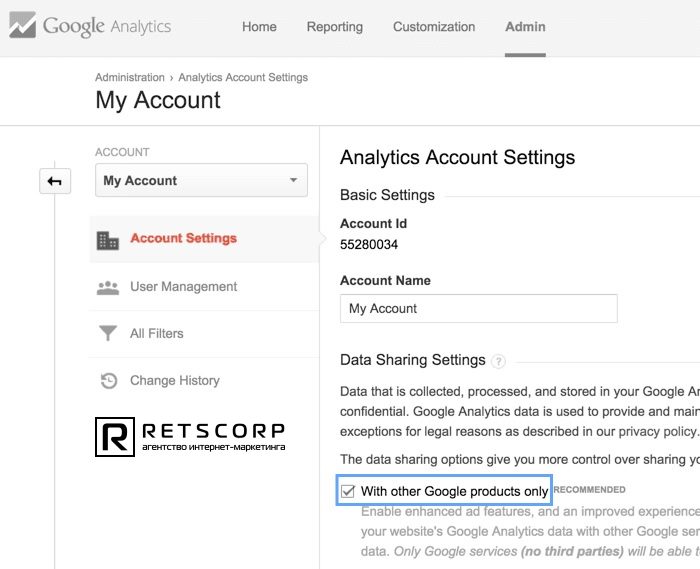Select the Admin tab
The image size is (700, 569).
(525, 27)
